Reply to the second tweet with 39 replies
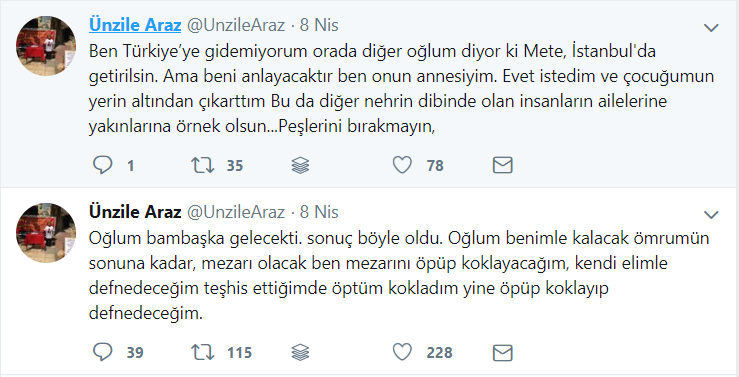 click(x=103, y=352)
